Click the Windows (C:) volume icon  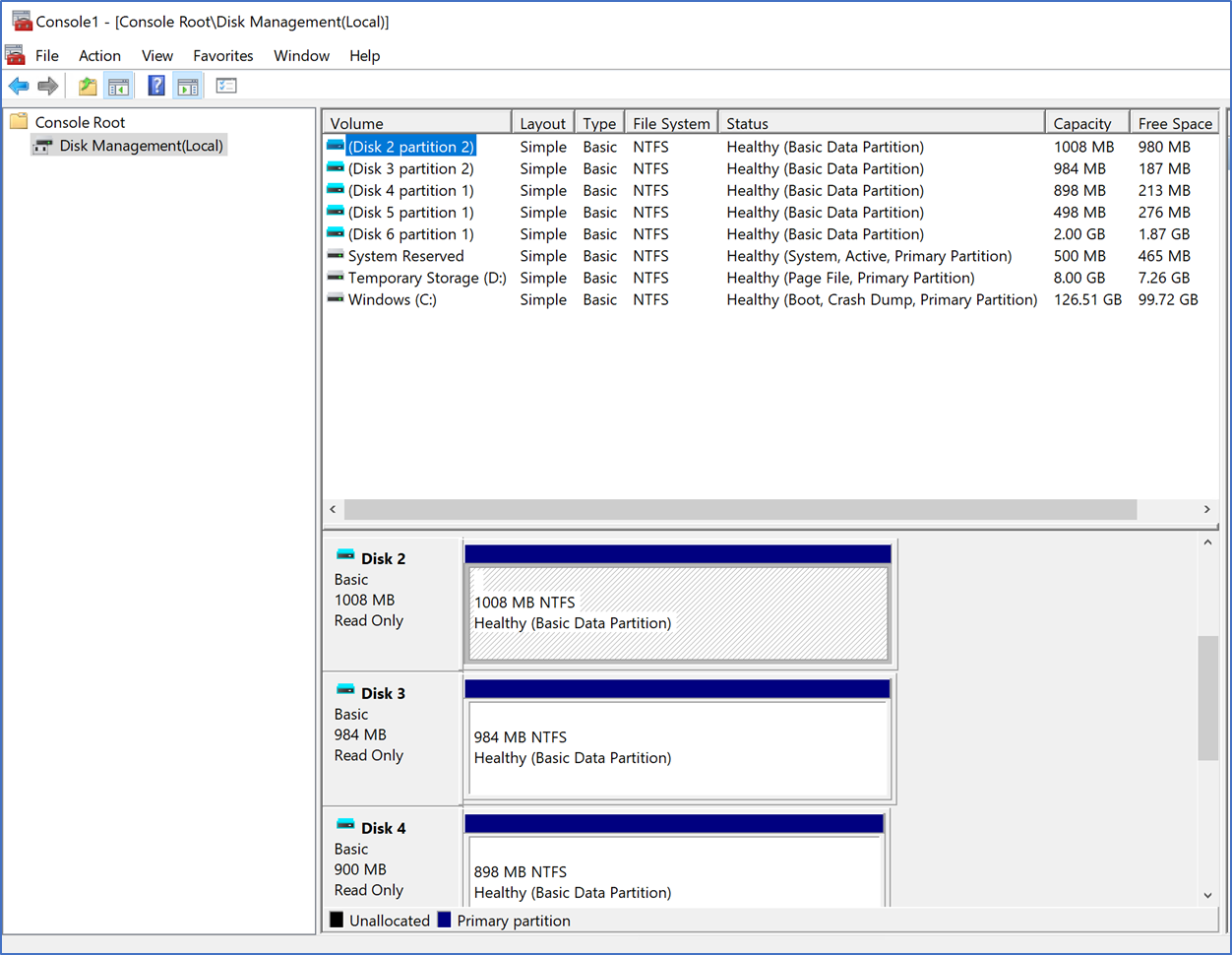(336, 299)
